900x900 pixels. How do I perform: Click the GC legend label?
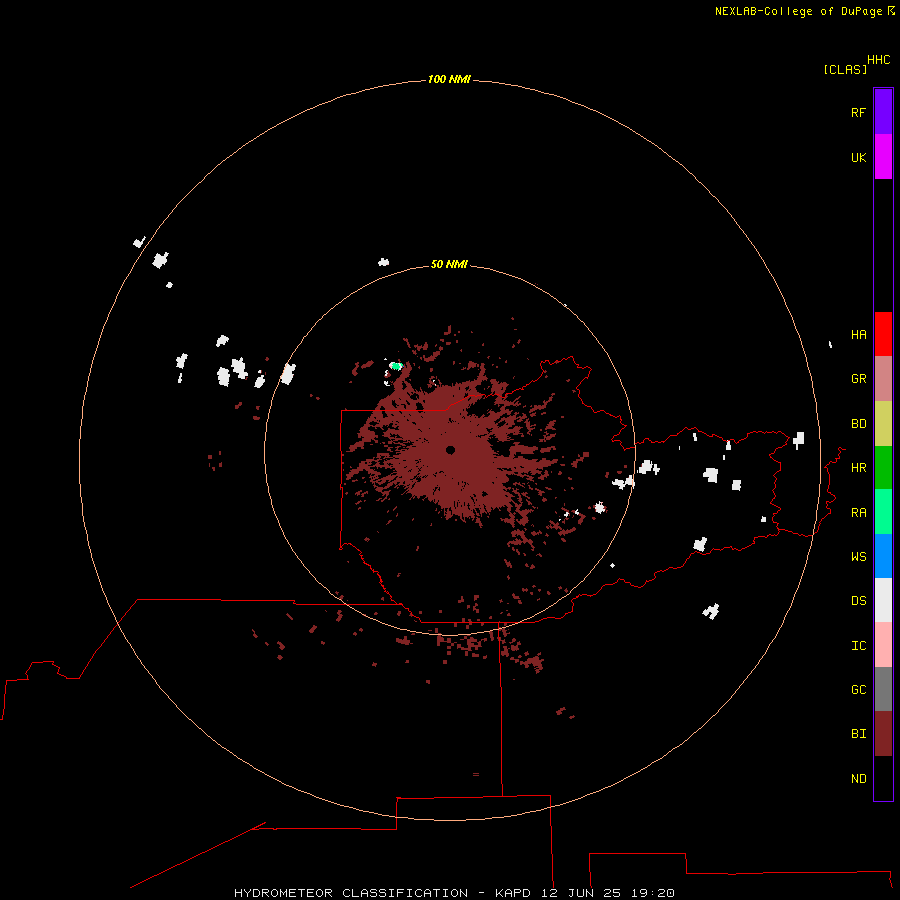point(858,690)
